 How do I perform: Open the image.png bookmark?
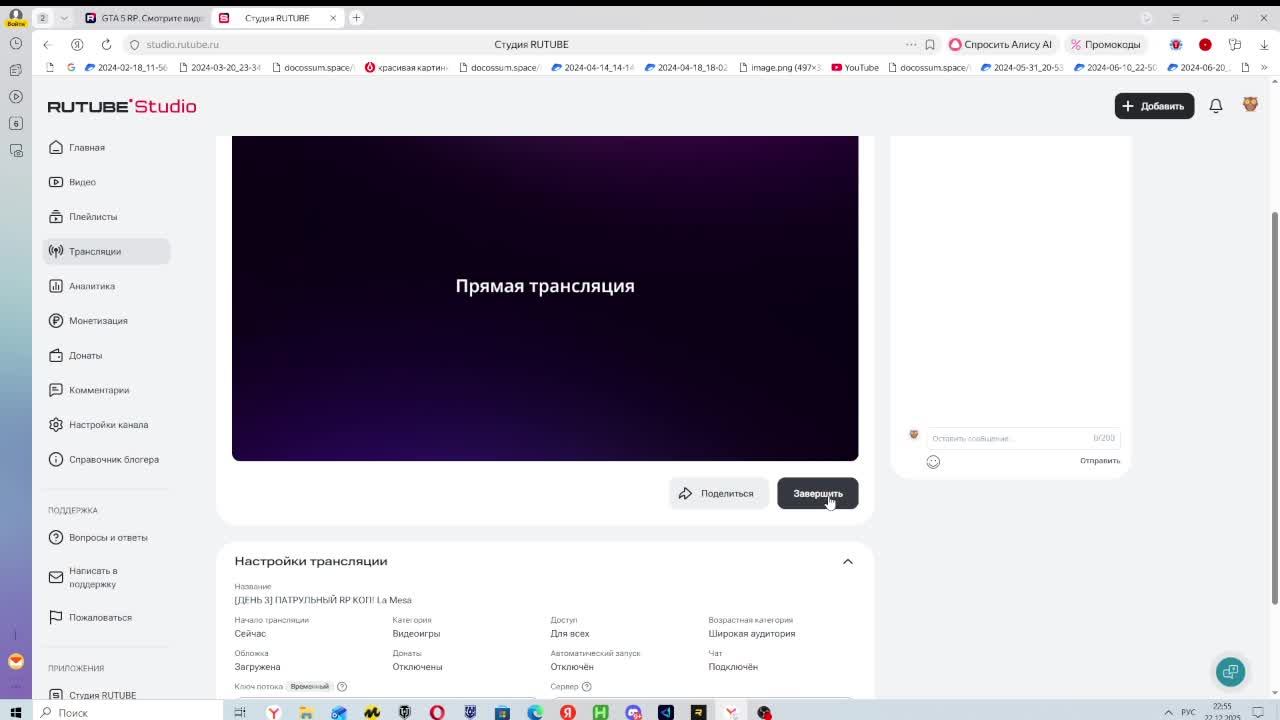pyautogui.click(x=780, y=67)
